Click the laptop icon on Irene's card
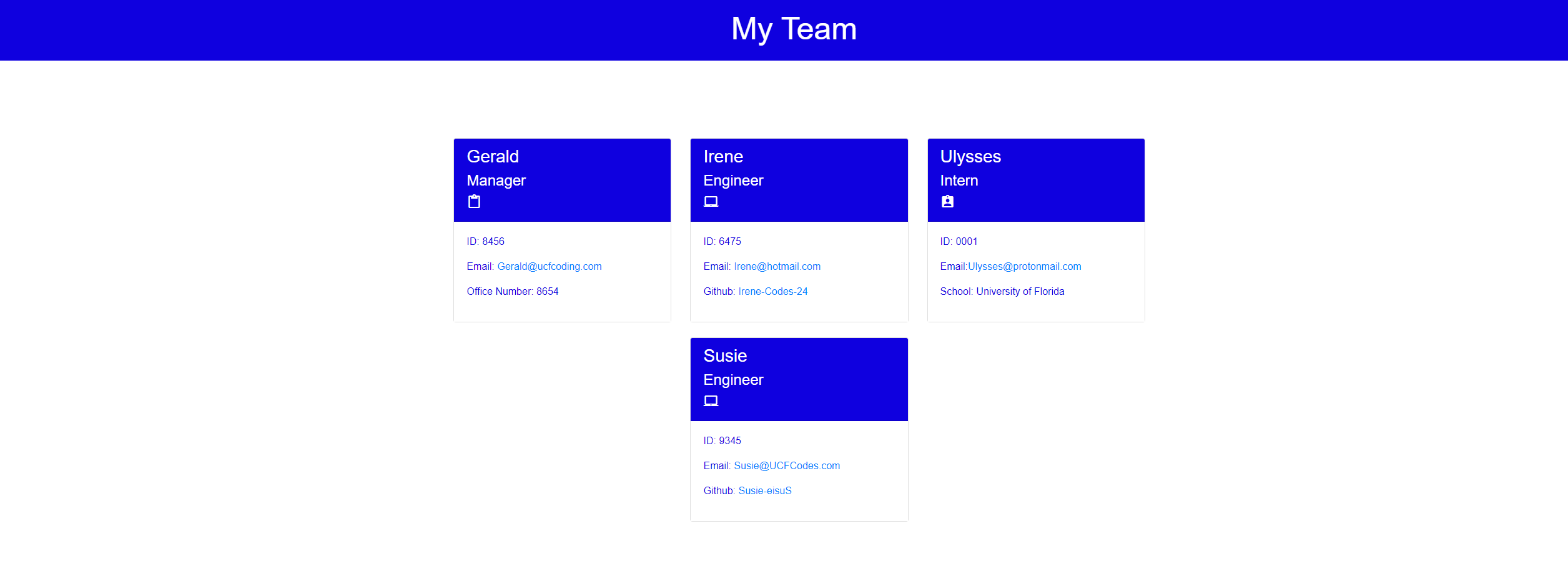The width and height of the screenshot is (1568, 571). [711, 201]
